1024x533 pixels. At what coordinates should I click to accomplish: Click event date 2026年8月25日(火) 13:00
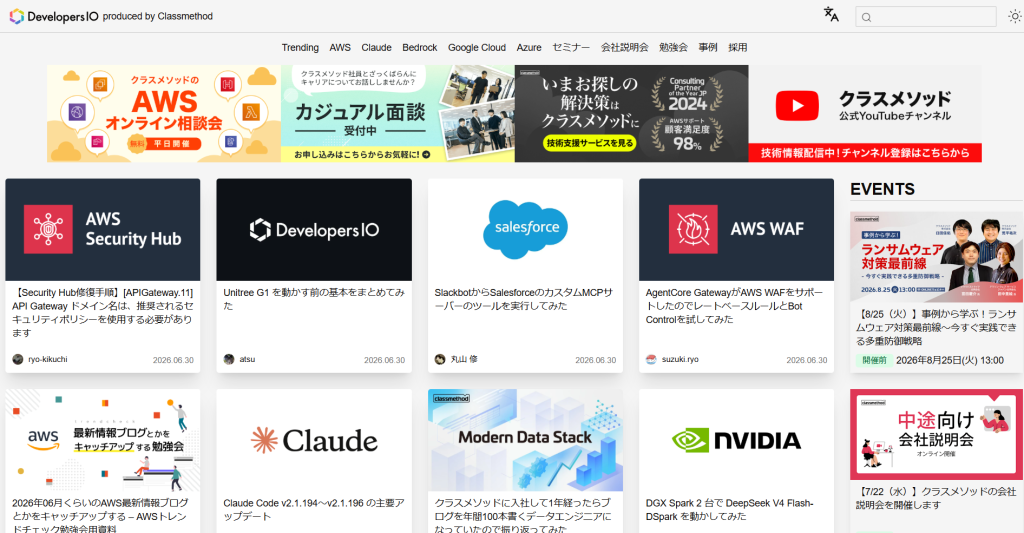[x=950, y=361]
